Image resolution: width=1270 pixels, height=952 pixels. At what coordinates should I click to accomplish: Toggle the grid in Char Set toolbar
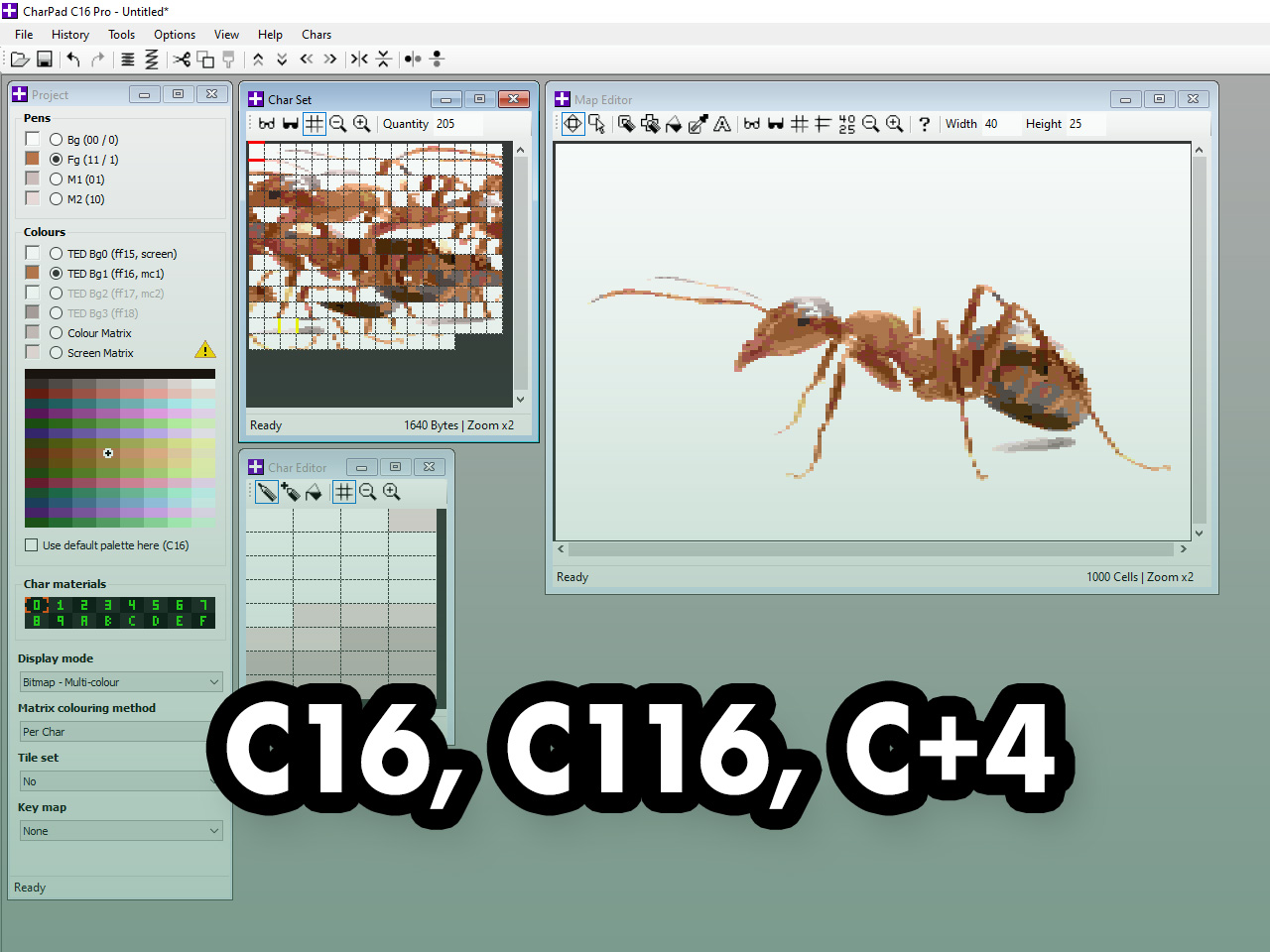click(315, 124)
